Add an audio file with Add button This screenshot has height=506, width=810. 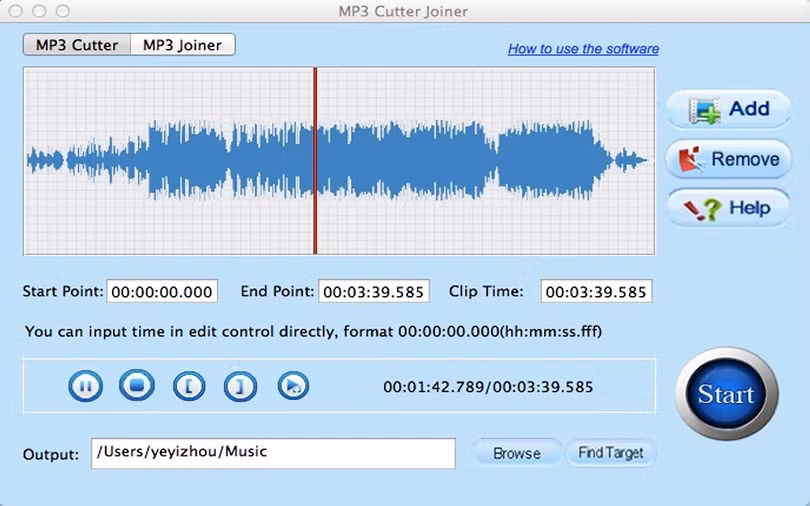[x=728, y=109]
